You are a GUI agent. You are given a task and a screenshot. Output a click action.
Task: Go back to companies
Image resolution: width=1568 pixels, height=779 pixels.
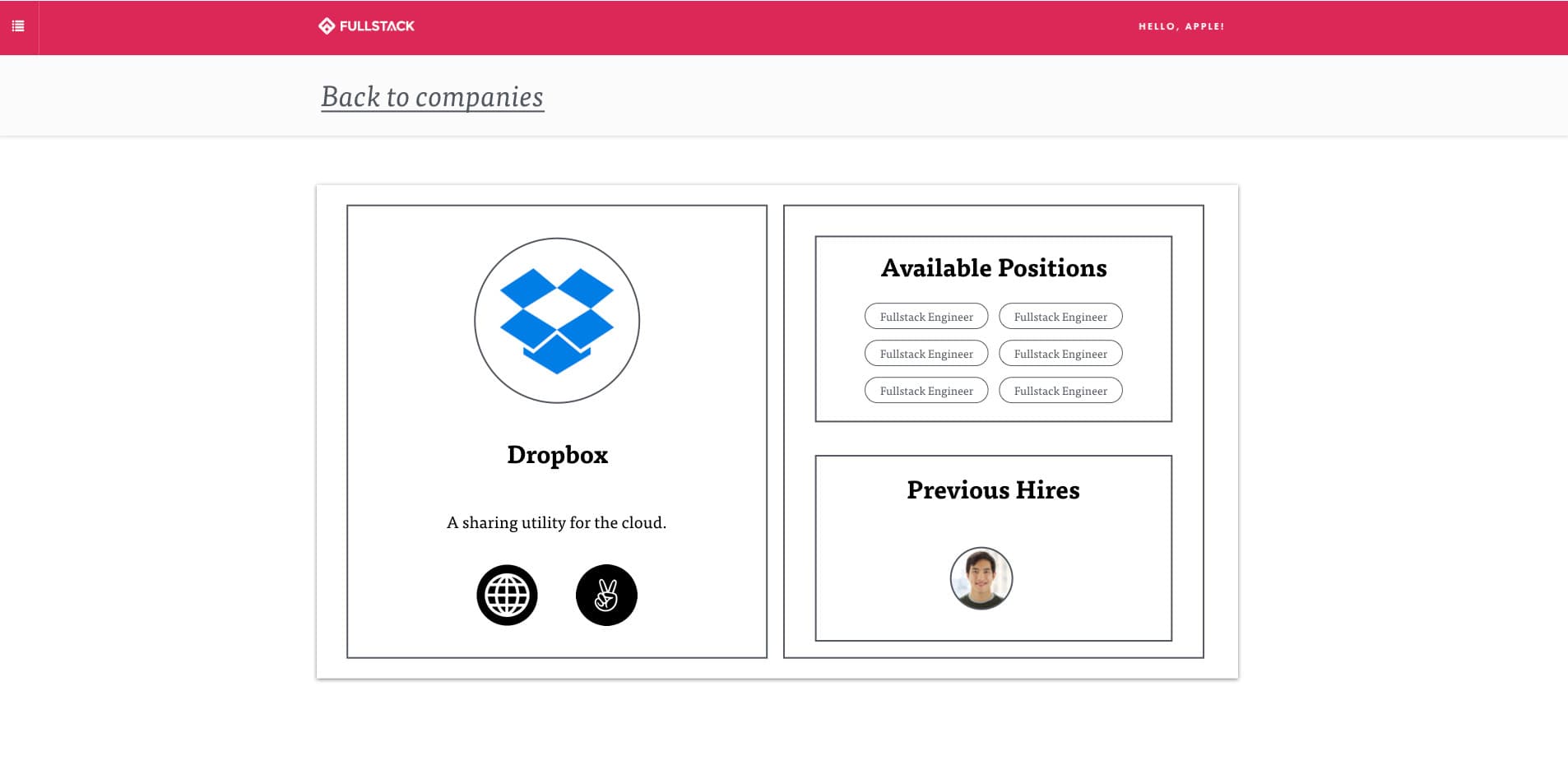pos(432,97)
